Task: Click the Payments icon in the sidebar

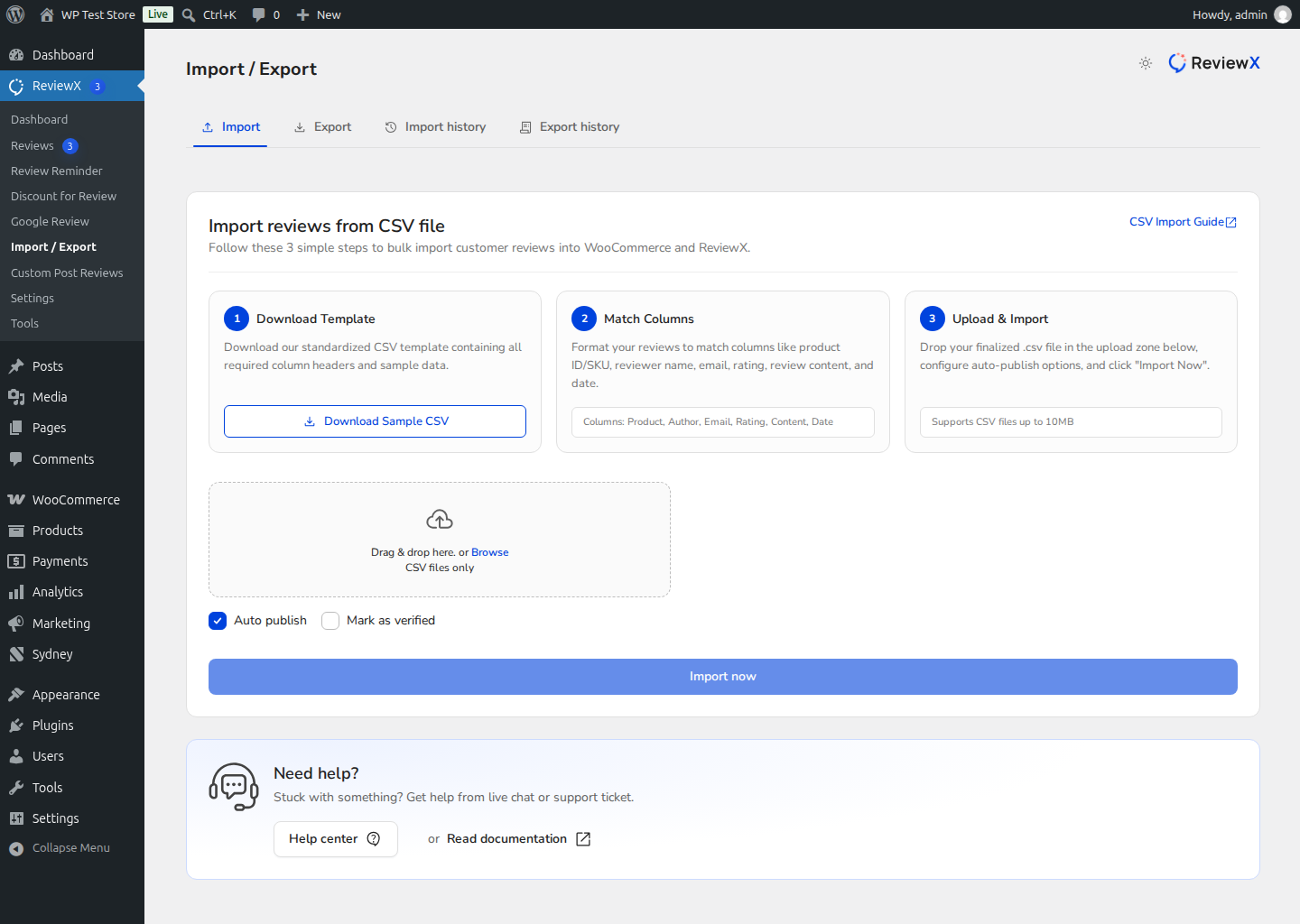Action: (16, 561)
